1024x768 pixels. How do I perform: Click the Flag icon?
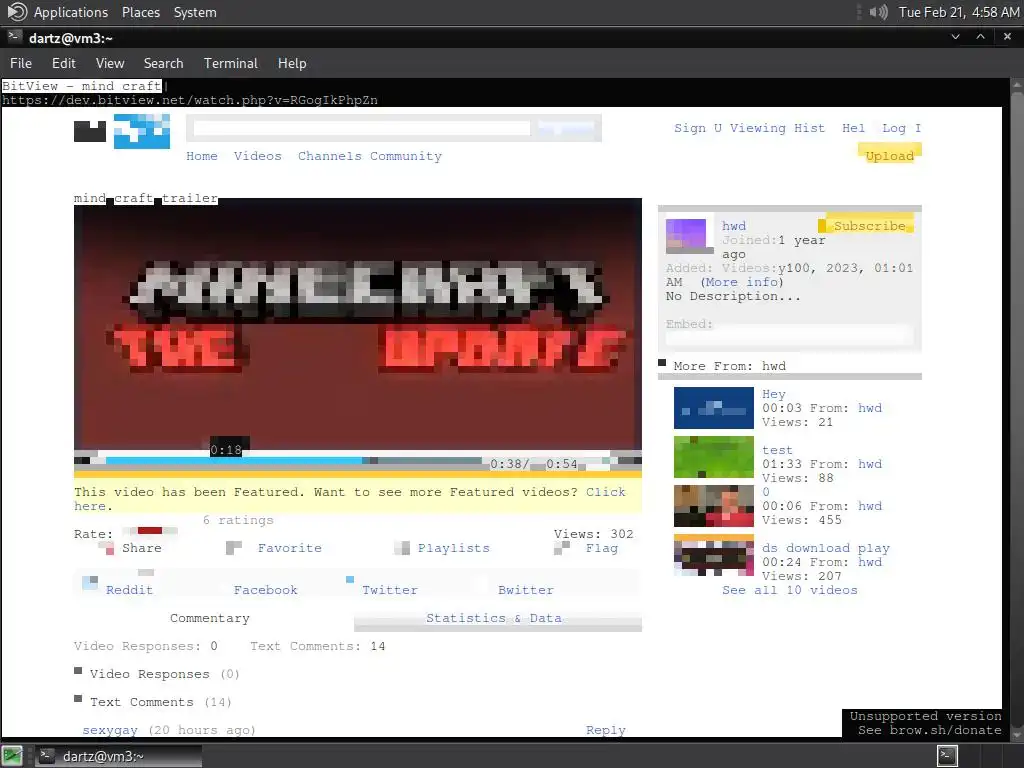coord(562,548)
